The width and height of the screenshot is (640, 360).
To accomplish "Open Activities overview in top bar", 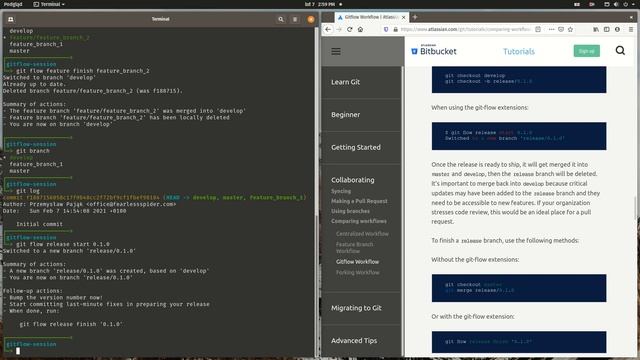I will coord(13,4).
